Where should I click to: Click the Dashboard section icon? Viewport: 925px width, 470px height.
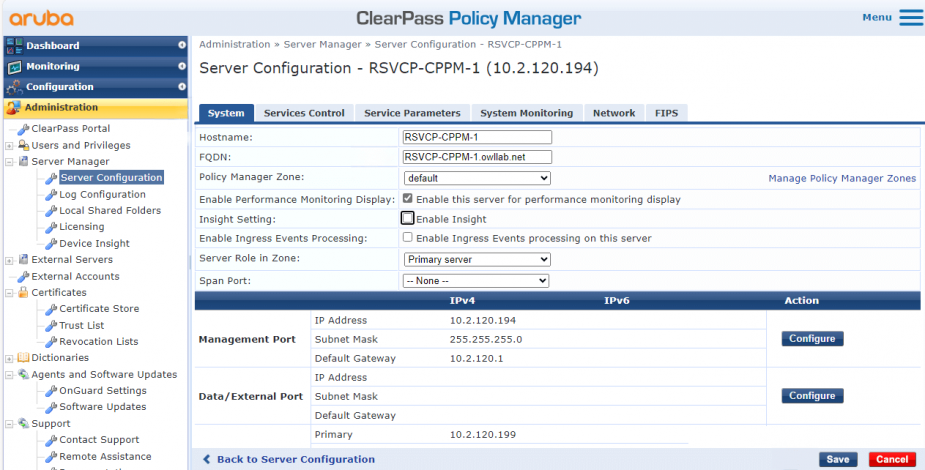click(x=14, y=45)
